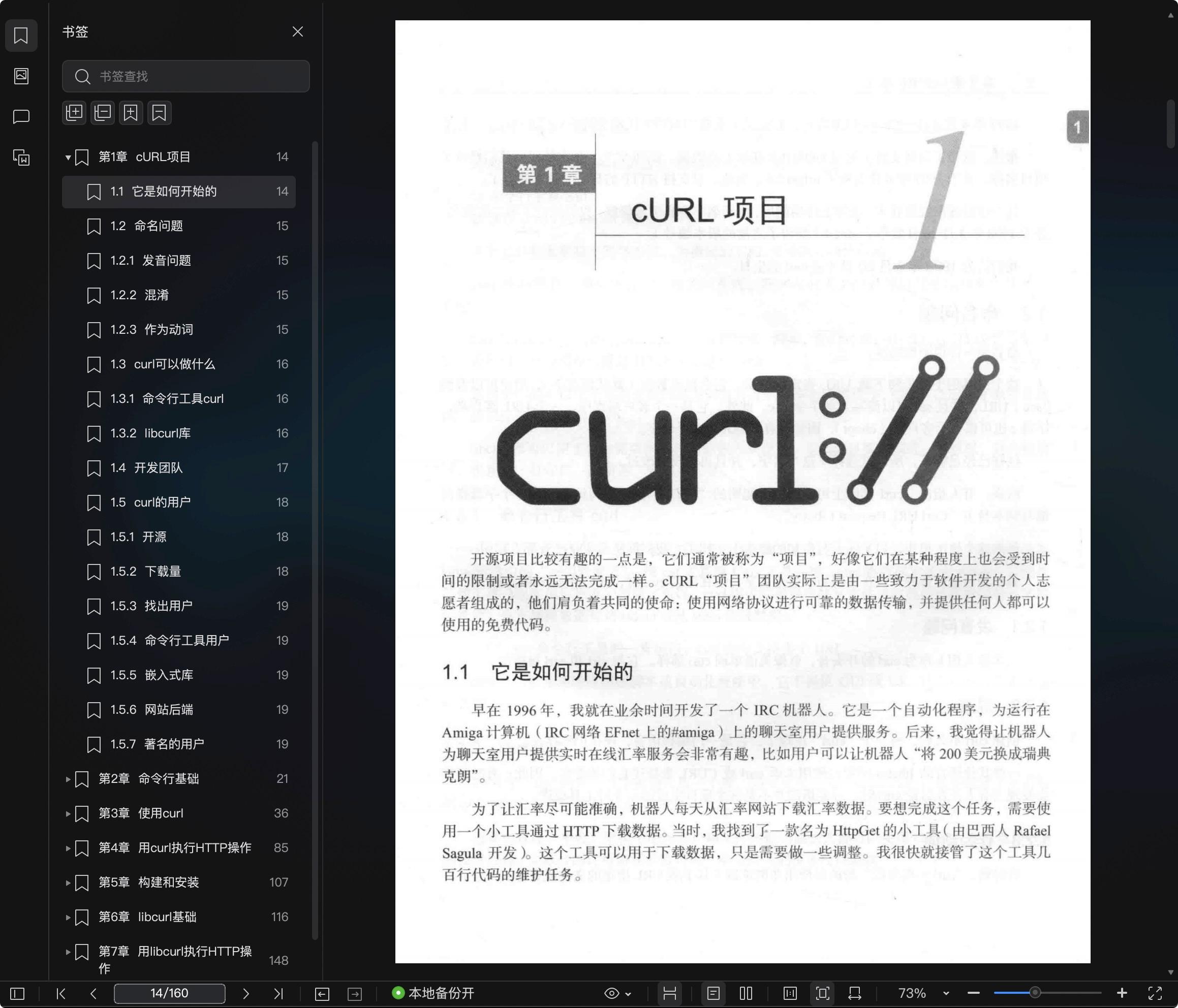Collapse the 第1章 cURL项目 bookmark
The image size is (1178, 1008).
[68, 157]
